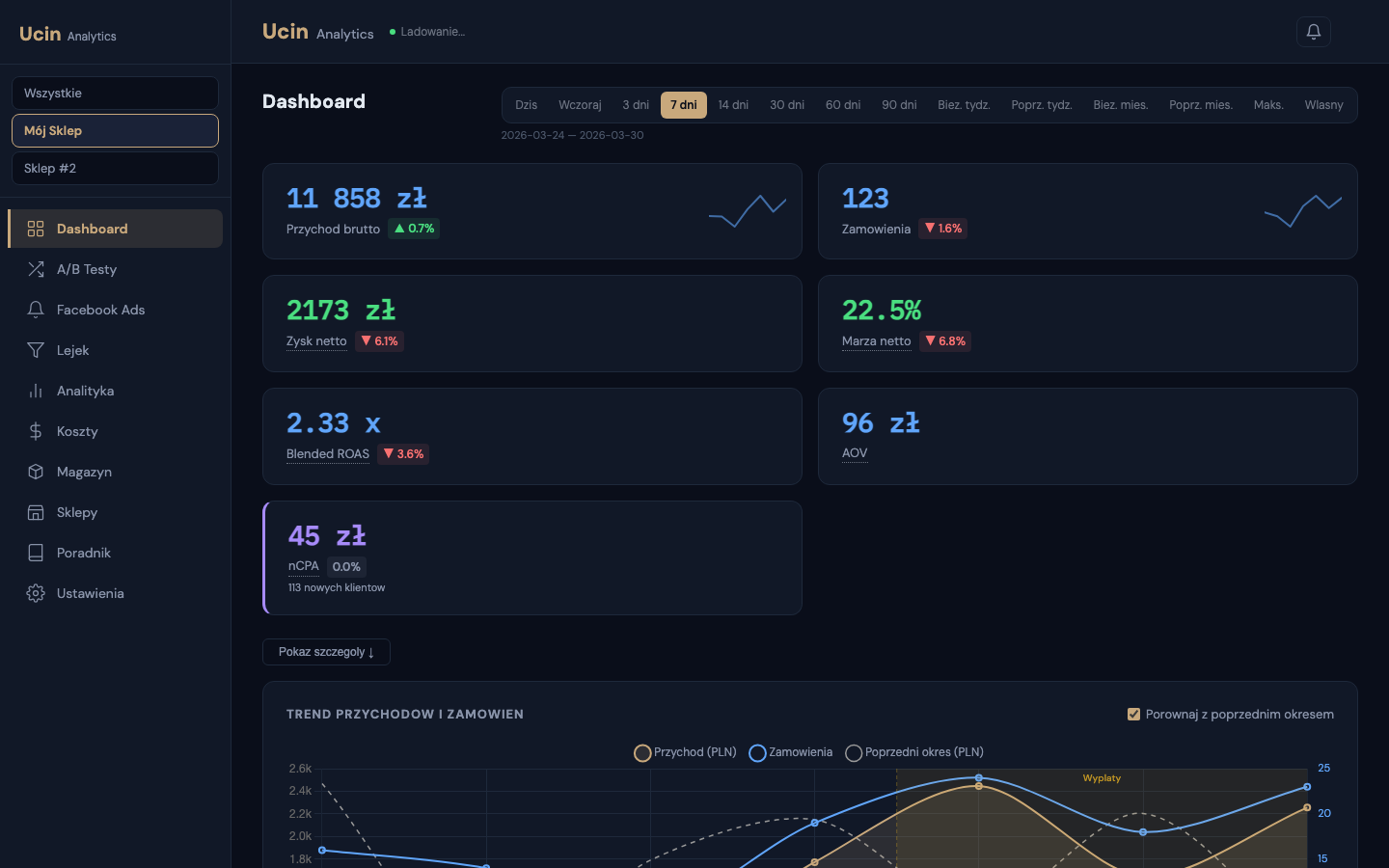The width and height of the screenshot is (1389, 868).
Task: Select the Maks. range
Action: [1268, 105]
